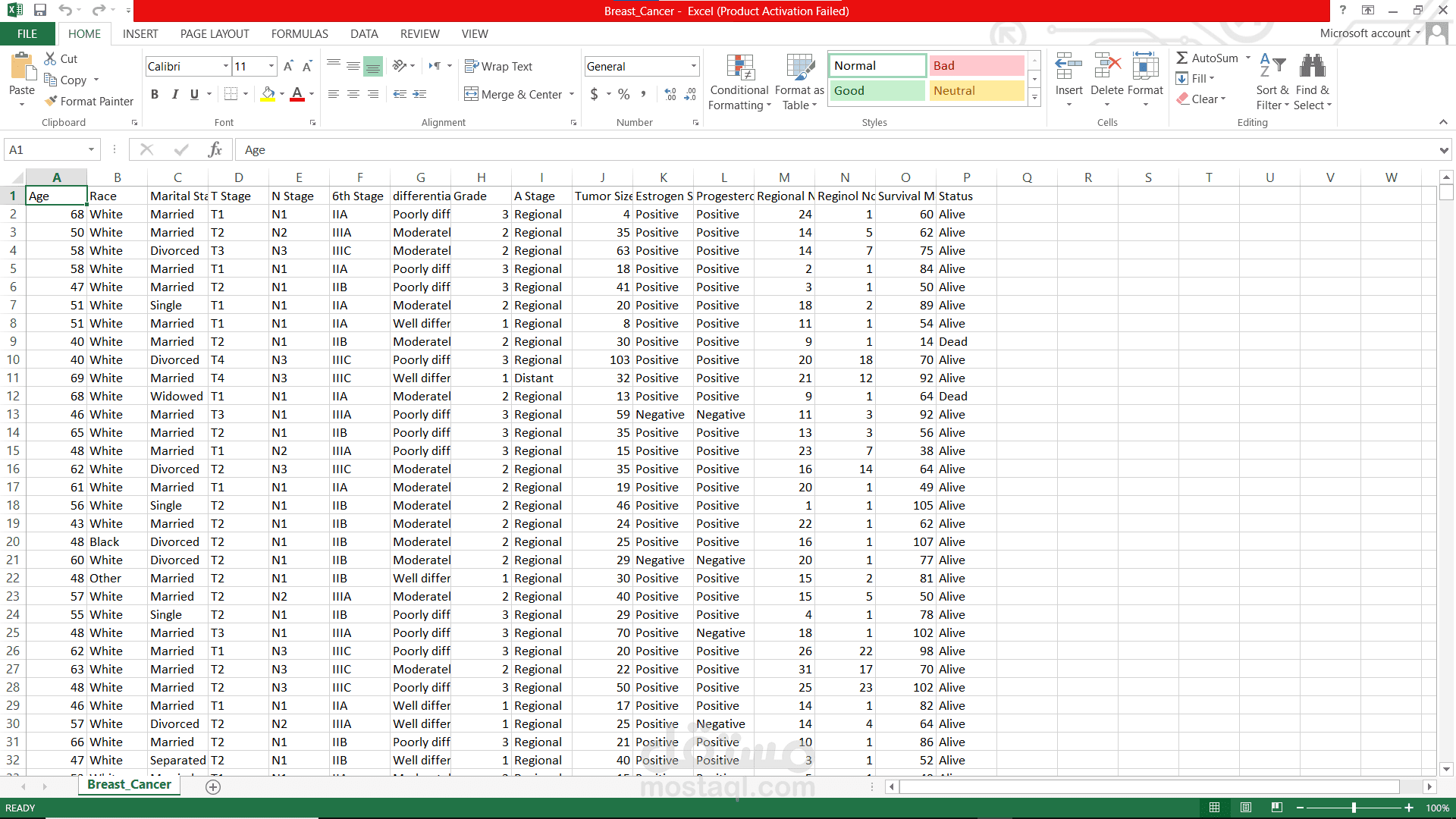
Task: Open Sort & Filter options
Action: [1272, 81]
